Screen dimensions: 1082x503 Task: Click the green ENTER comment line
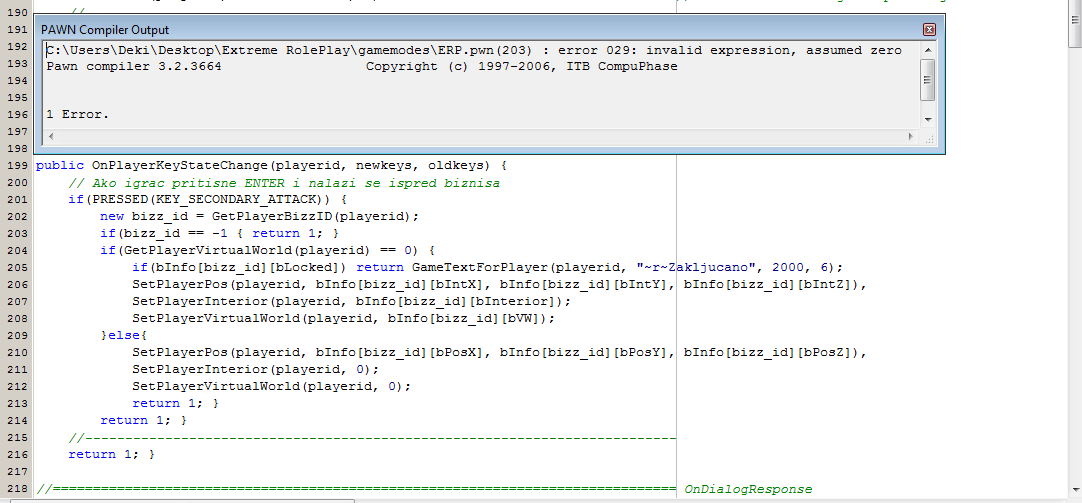(283, 183)
